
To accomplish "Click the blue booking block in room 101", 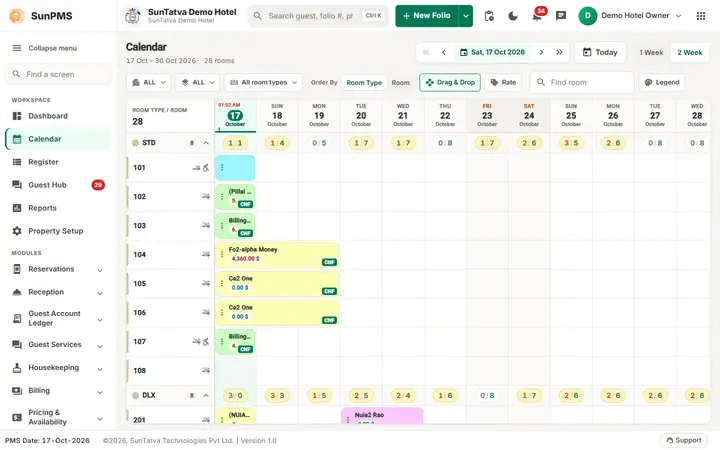I will point(235,168).
